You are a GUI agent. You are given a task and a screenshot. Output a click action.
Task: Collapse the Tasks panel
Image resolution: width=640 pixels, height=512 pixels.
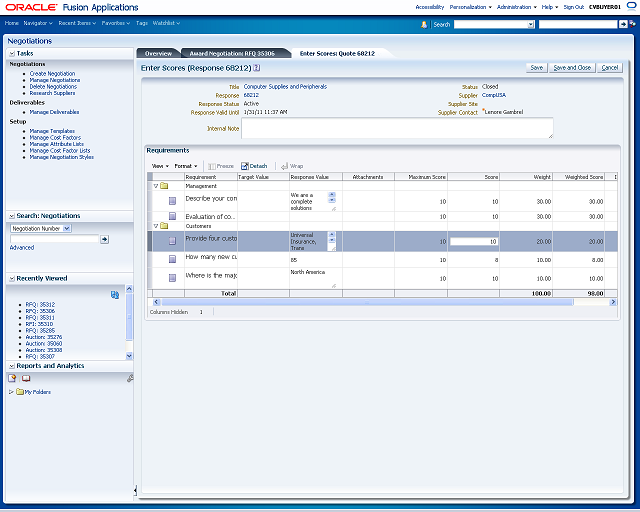12,54
